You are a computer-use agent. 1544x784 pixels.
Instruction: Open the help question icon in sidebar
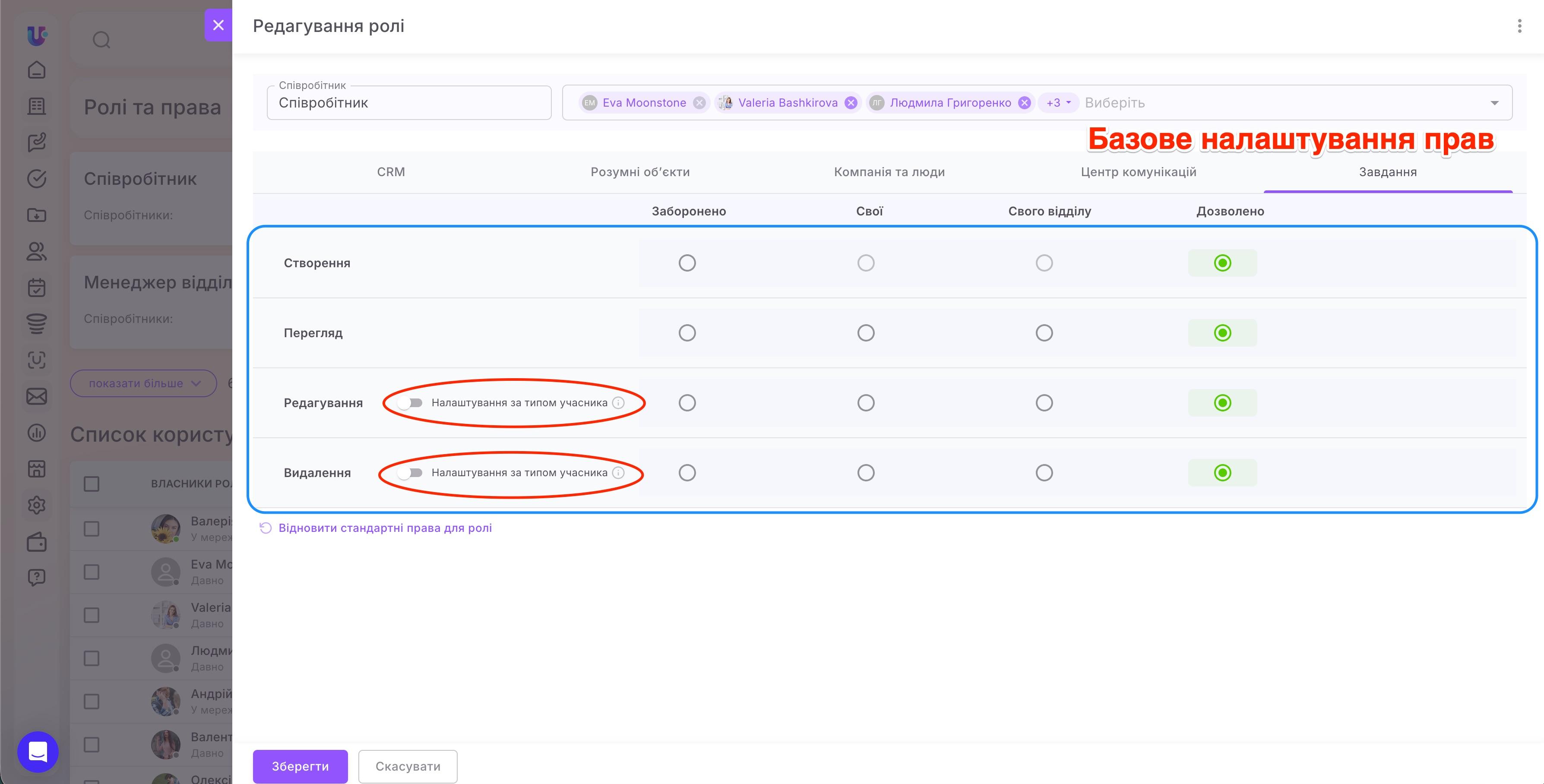pyautogui.click(x=37, y=577)
